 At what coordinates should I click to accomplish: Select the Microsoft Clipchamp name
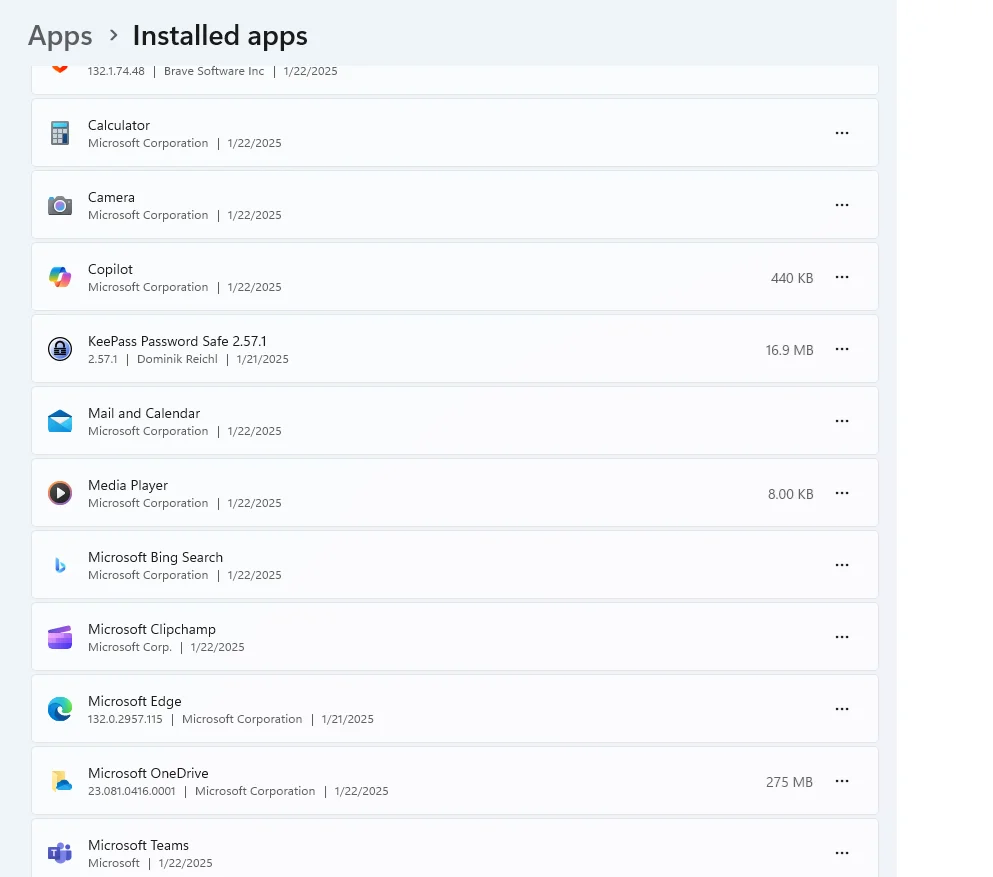click(152, 629)
